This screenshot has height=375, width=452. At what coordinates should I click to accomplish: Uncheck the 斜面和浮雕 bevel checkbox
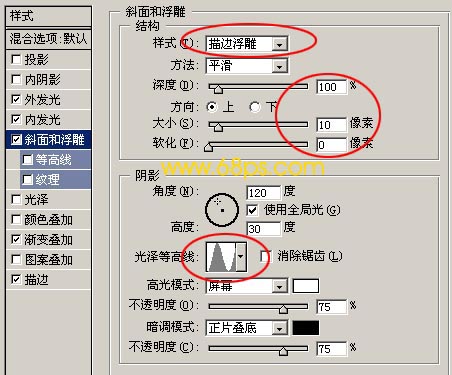[x=16, y=139]
